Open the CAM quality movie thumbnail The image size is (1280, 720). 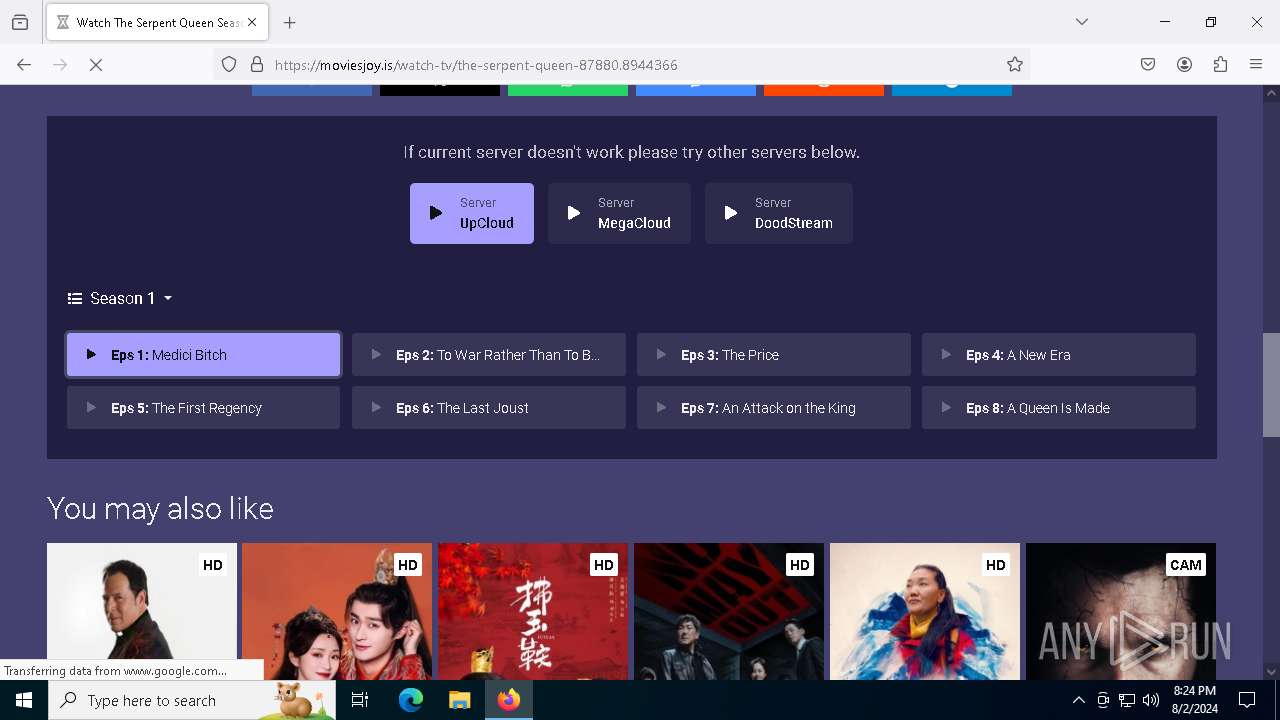1121,611
